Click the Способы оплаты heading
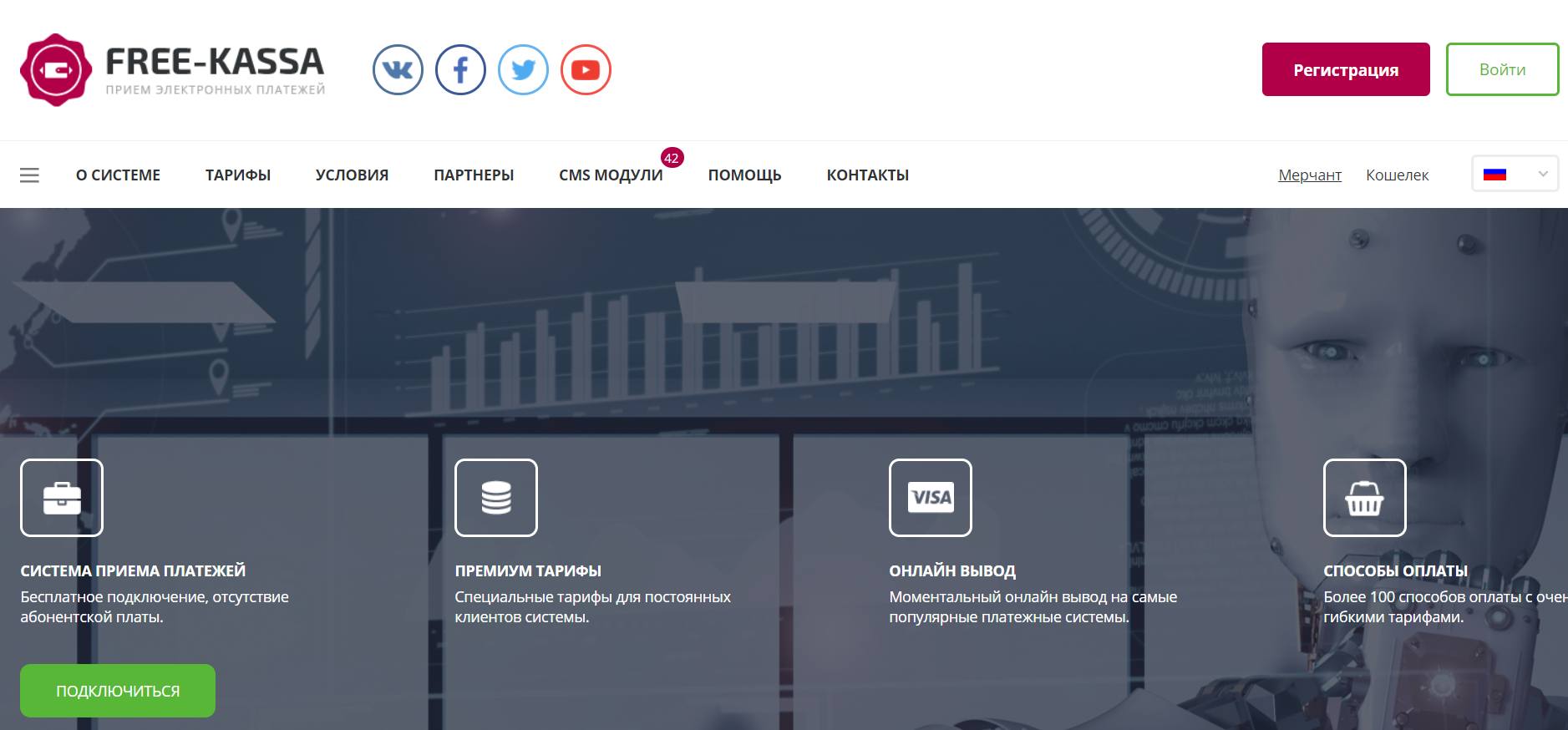The width and height of the screenshot is (1568, 730). [x=1395, y=571]
